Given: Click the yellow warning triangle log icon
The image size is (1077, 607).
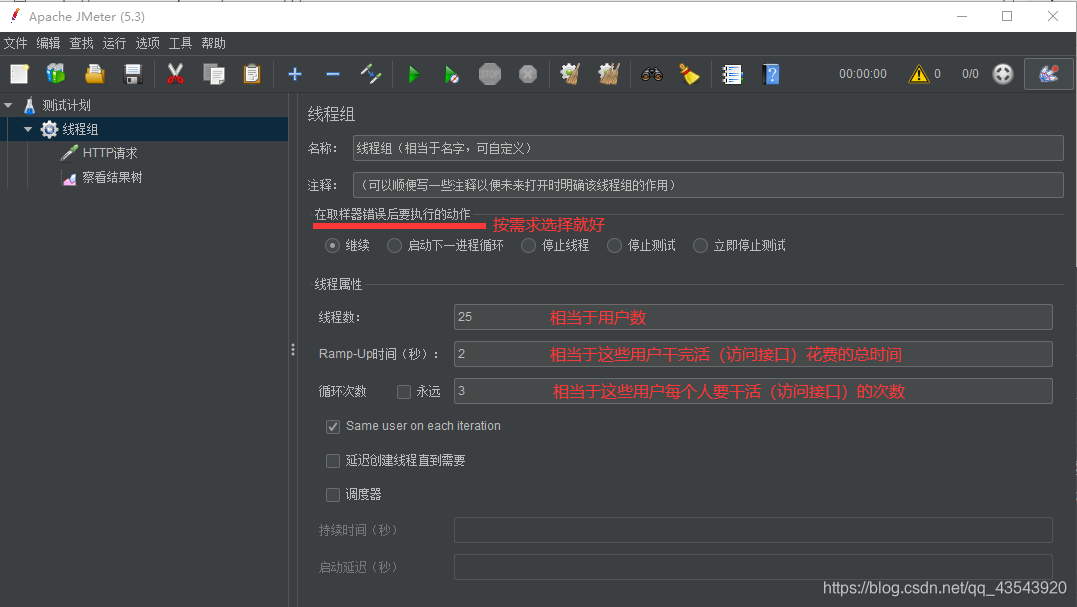Looking at the screenshot, I should click(918, 74).
